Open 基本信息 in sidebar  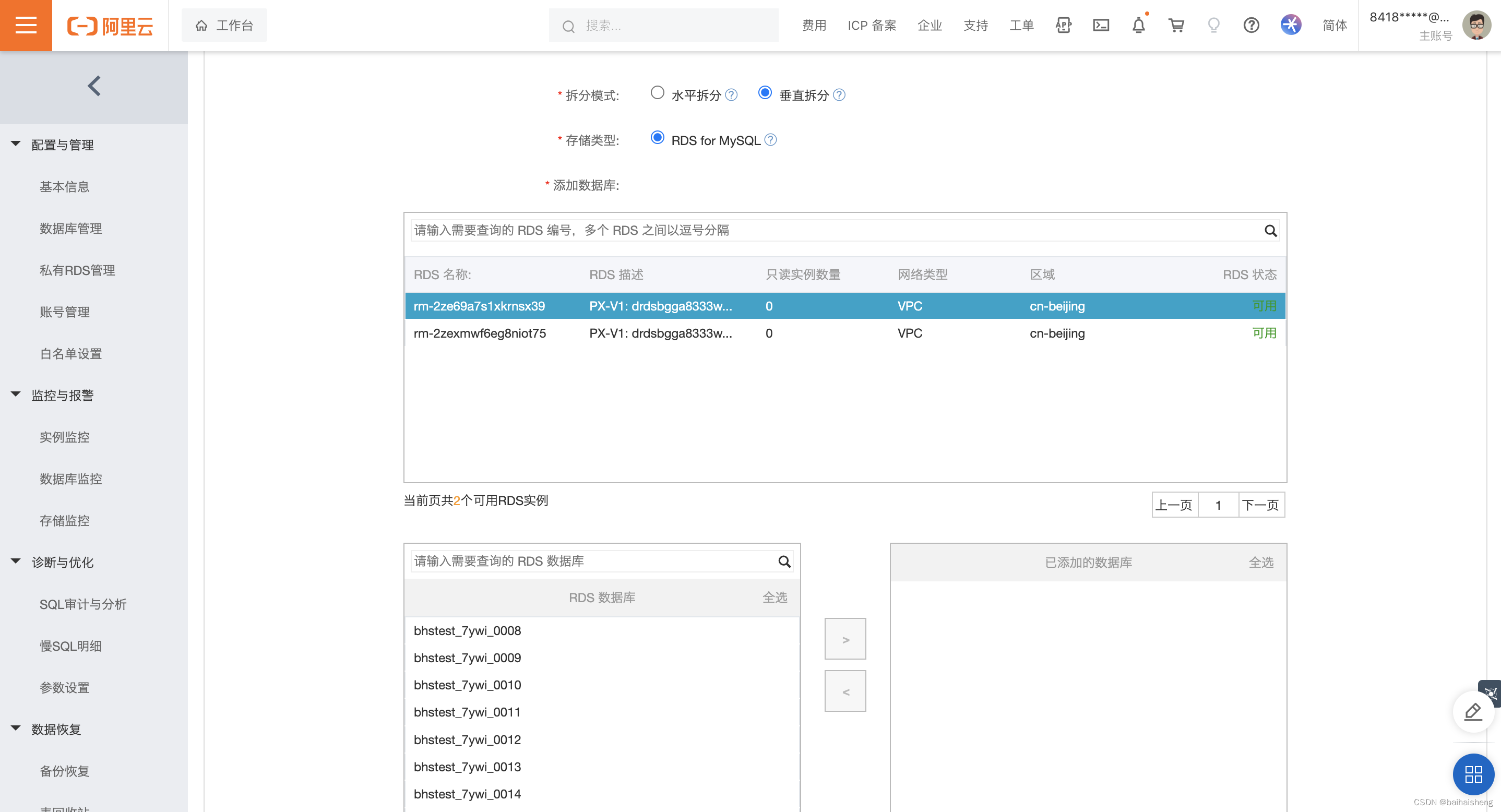tap(65, 187)
